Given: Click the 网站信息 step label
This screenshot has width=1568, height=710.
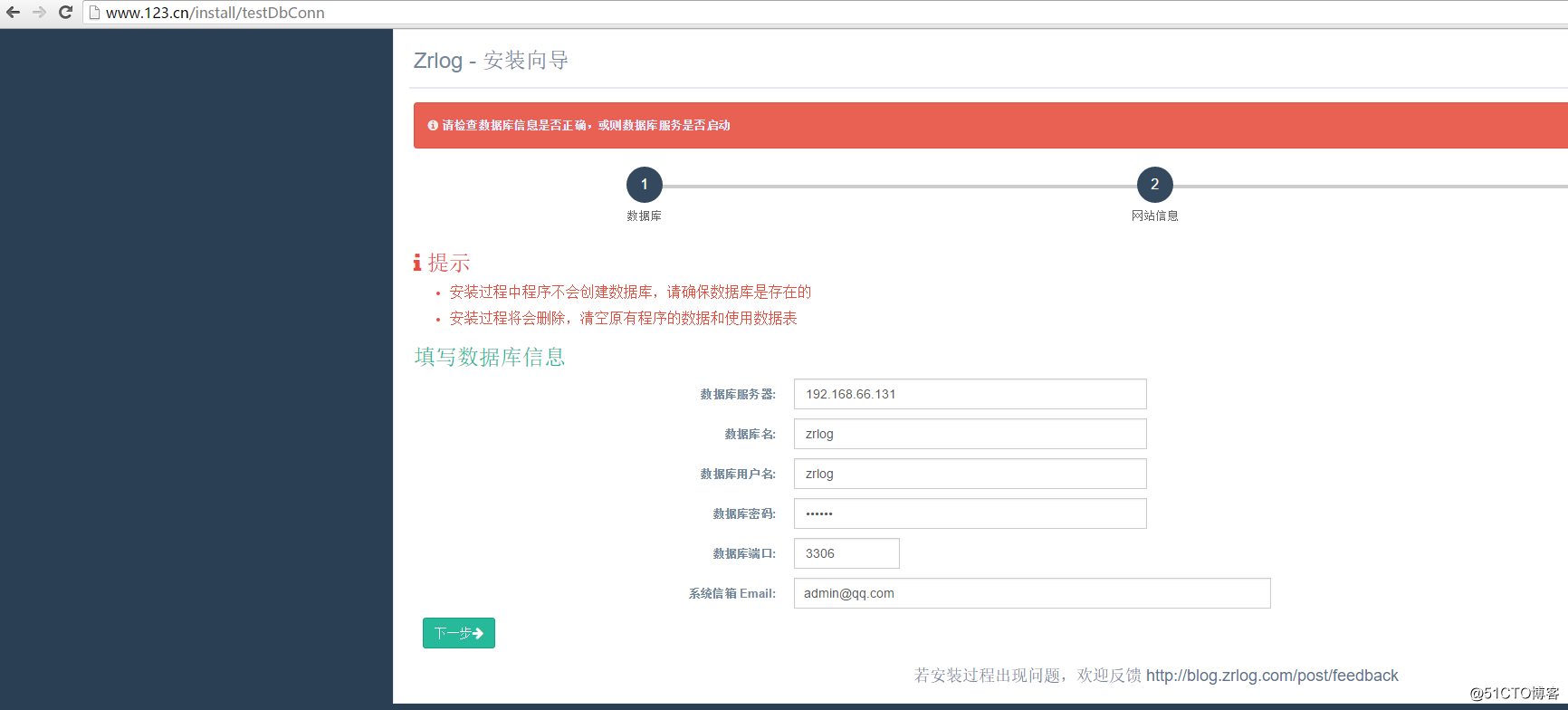Looking at the screenshot, I should tap(1155, 216).
